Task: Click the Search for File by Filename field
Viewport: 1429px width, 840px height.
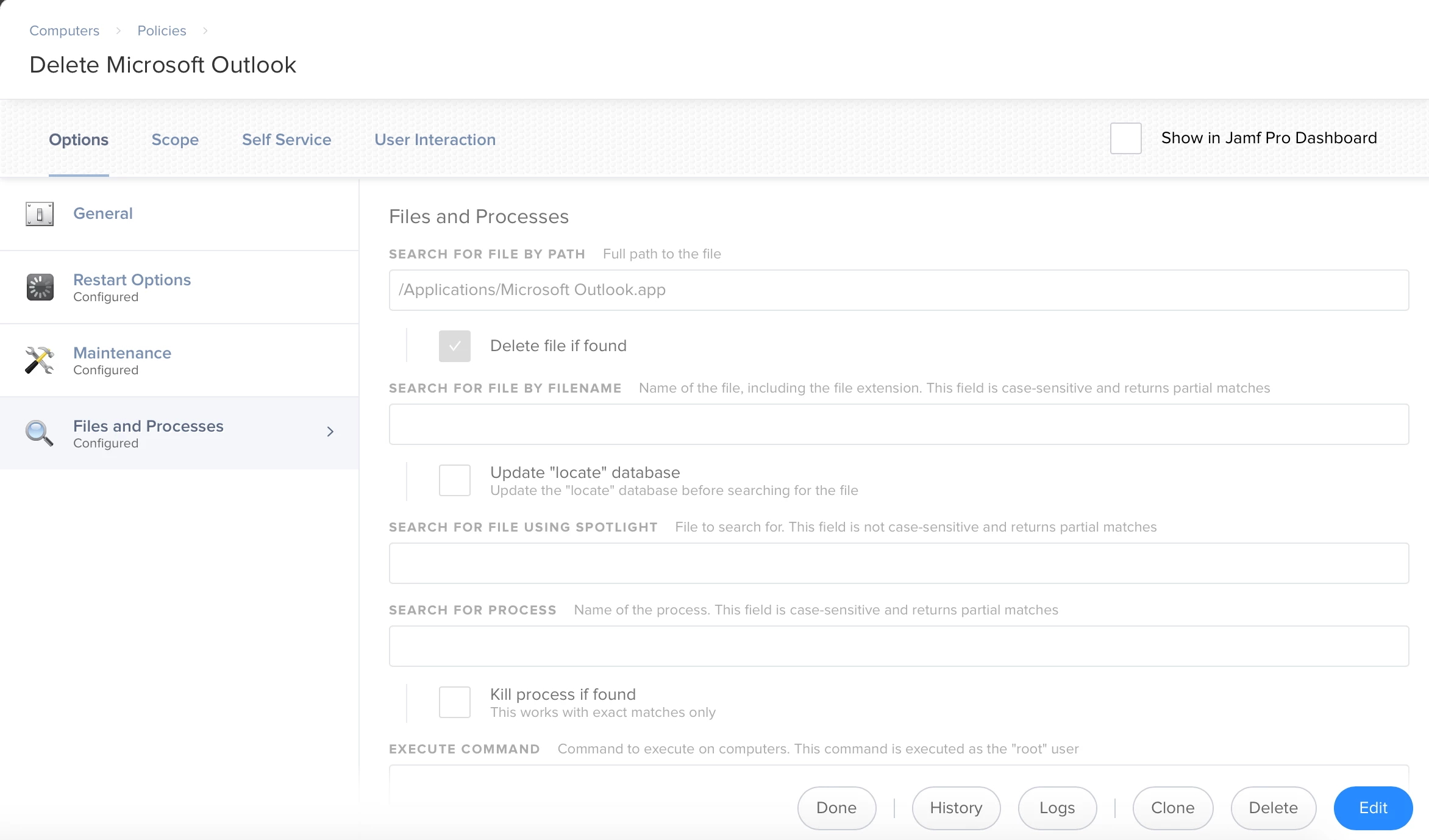Action: 899,424
